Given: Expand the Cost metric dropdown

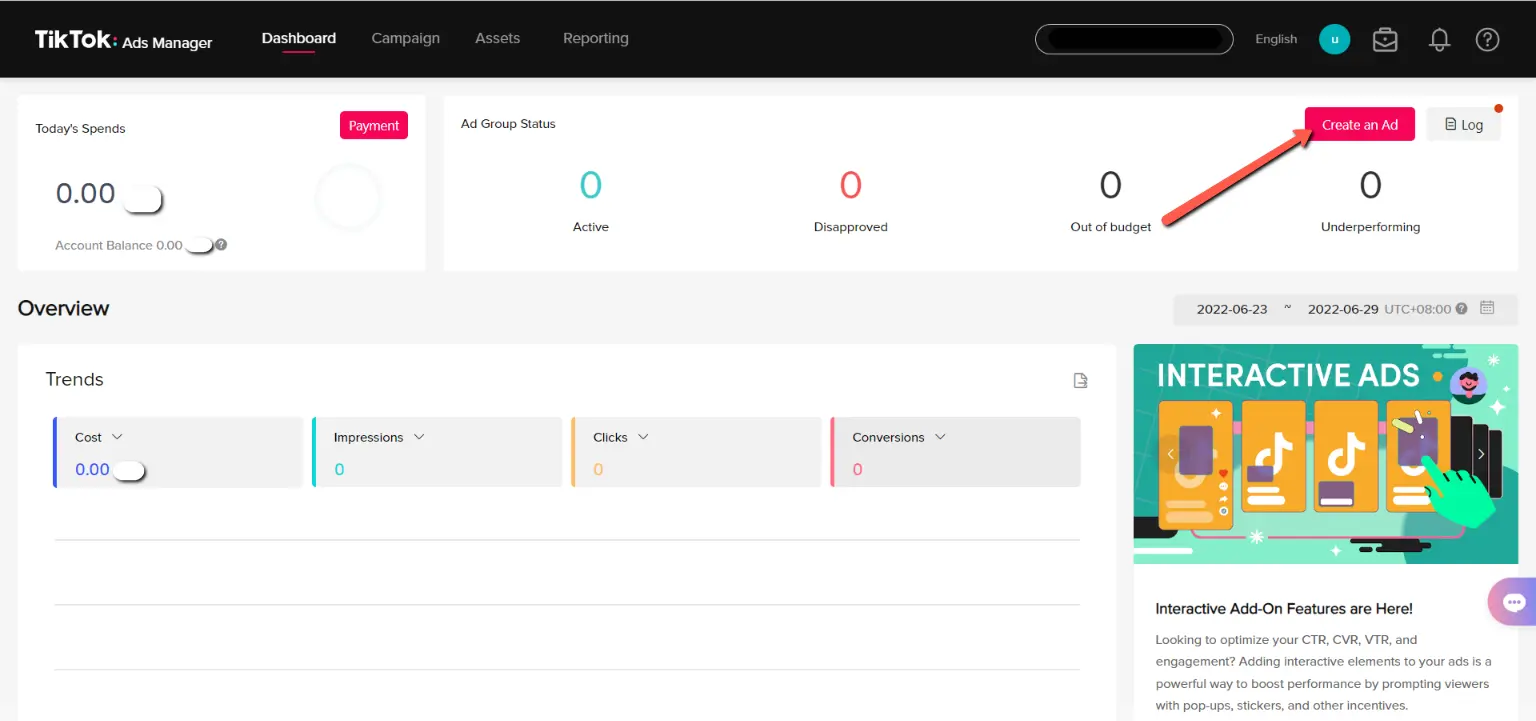Looking at the screenshot, I should [117, 437].
